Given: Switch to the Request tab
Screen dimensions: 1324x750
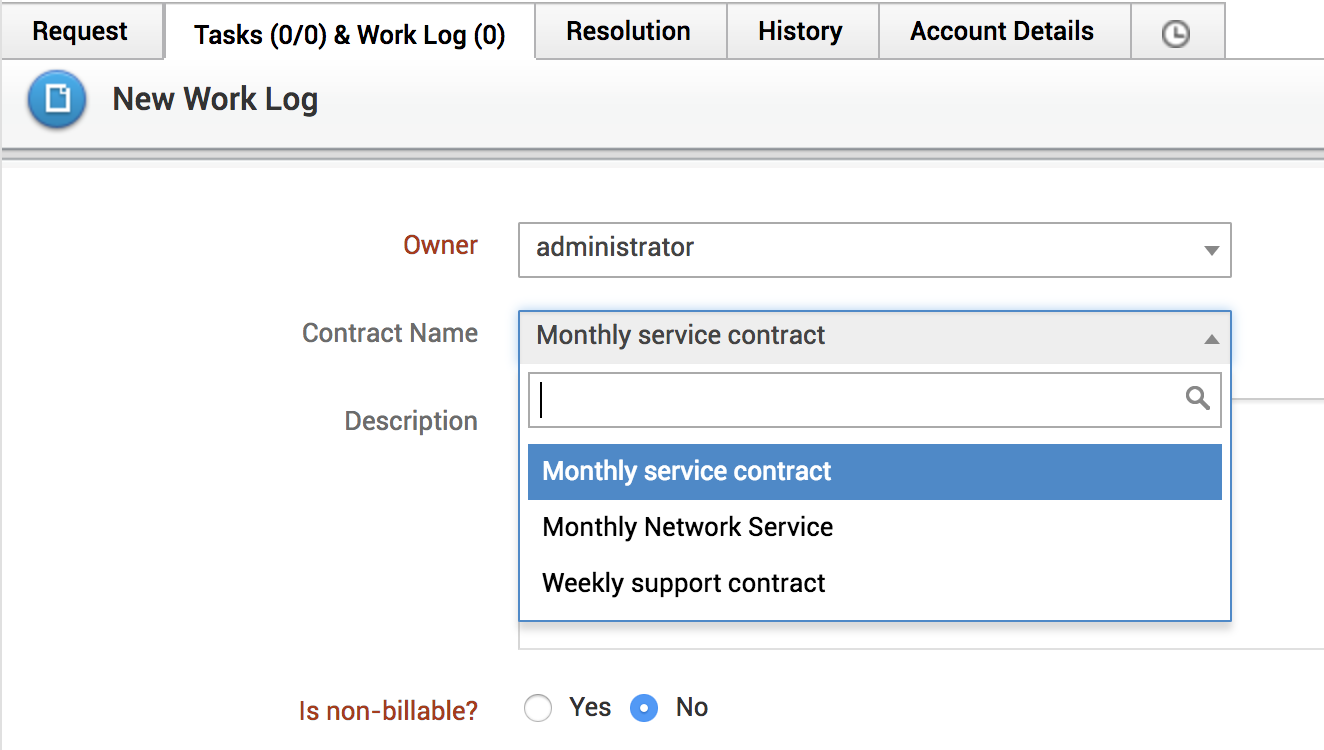Looking at the screenshot, I should point(80,32).
